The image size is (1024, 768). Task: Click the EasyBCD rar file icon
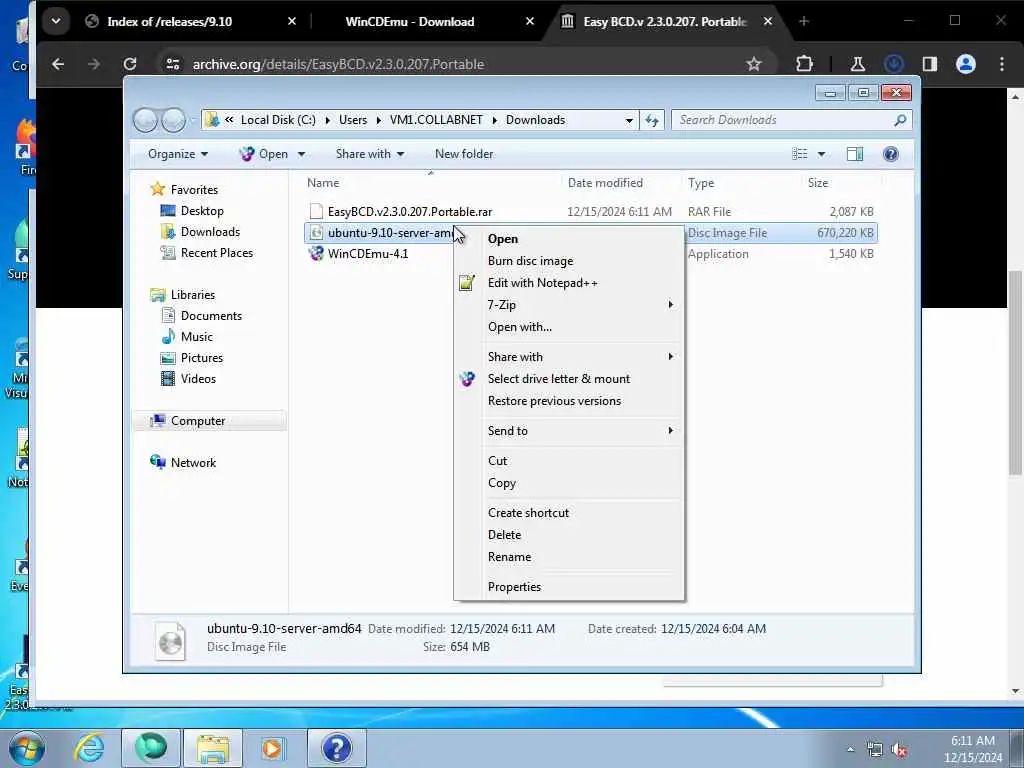pos(316,212)
